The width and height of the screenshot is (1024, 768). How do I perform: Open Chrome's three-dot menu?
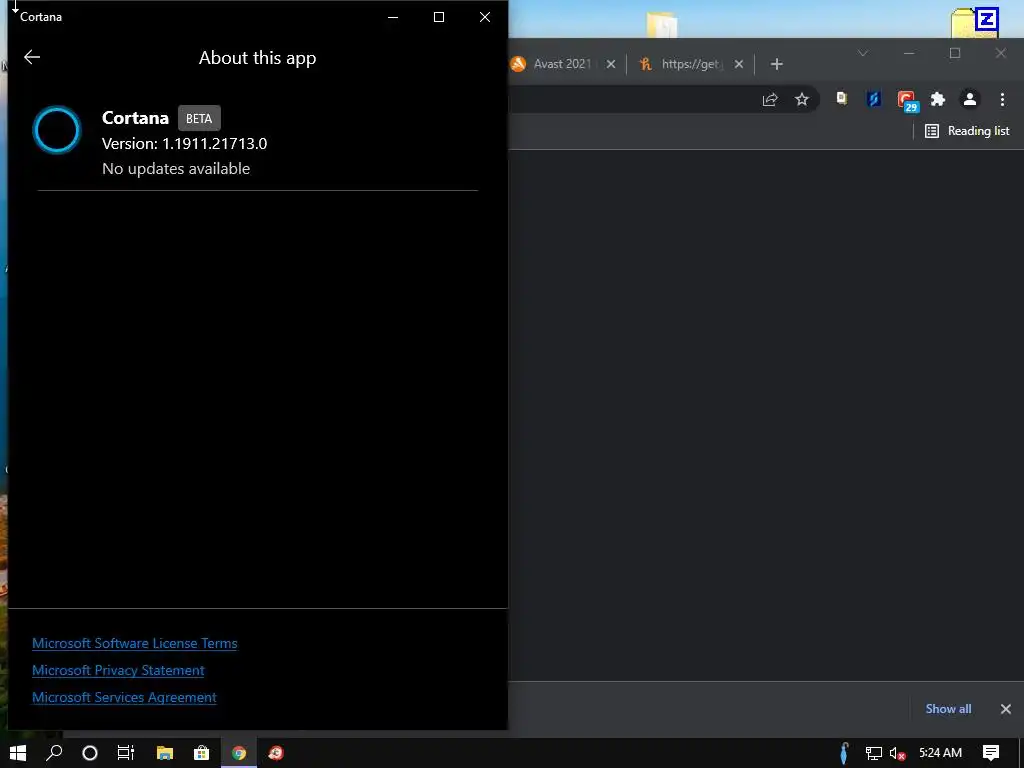1002,99
